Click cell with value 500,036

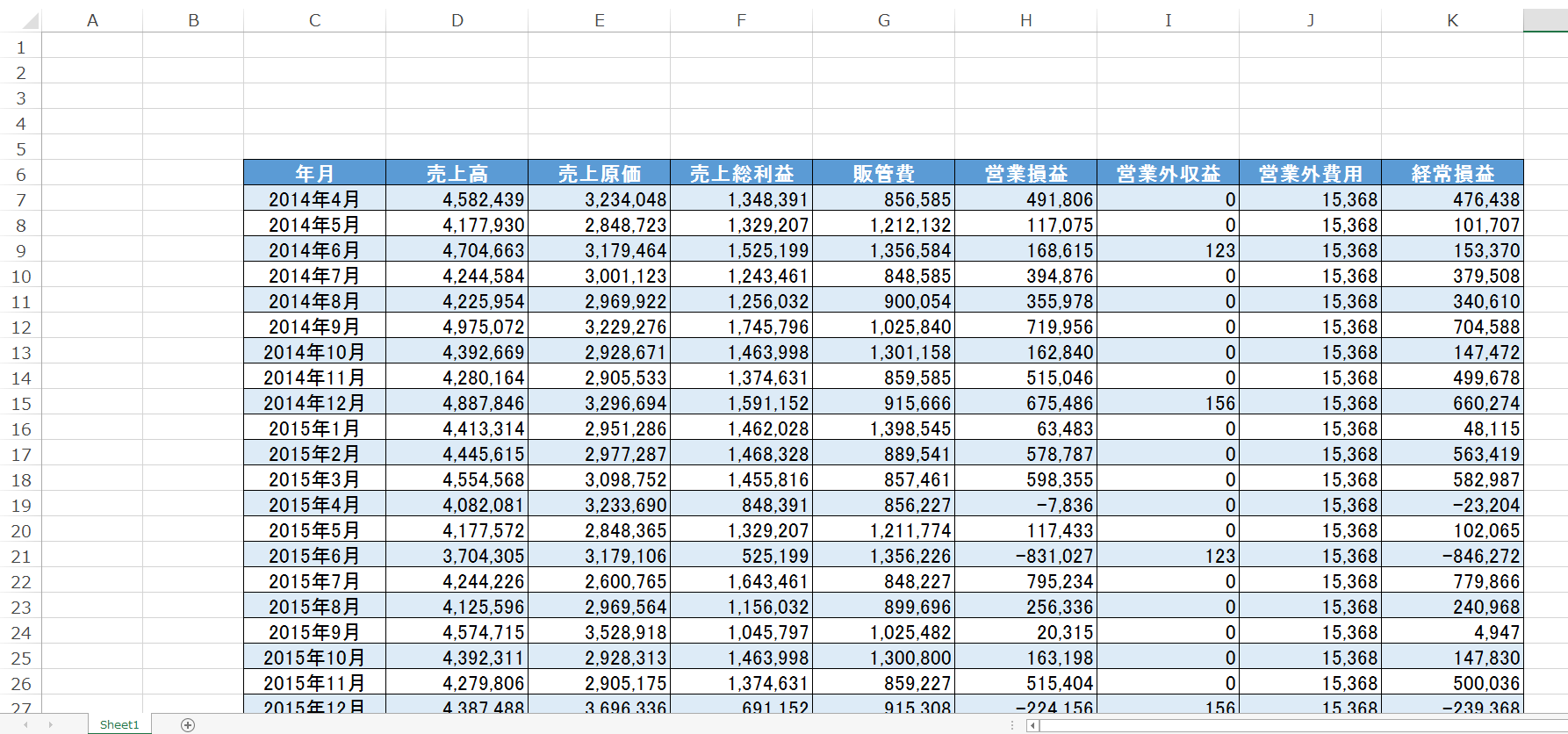pos(1452,683)
